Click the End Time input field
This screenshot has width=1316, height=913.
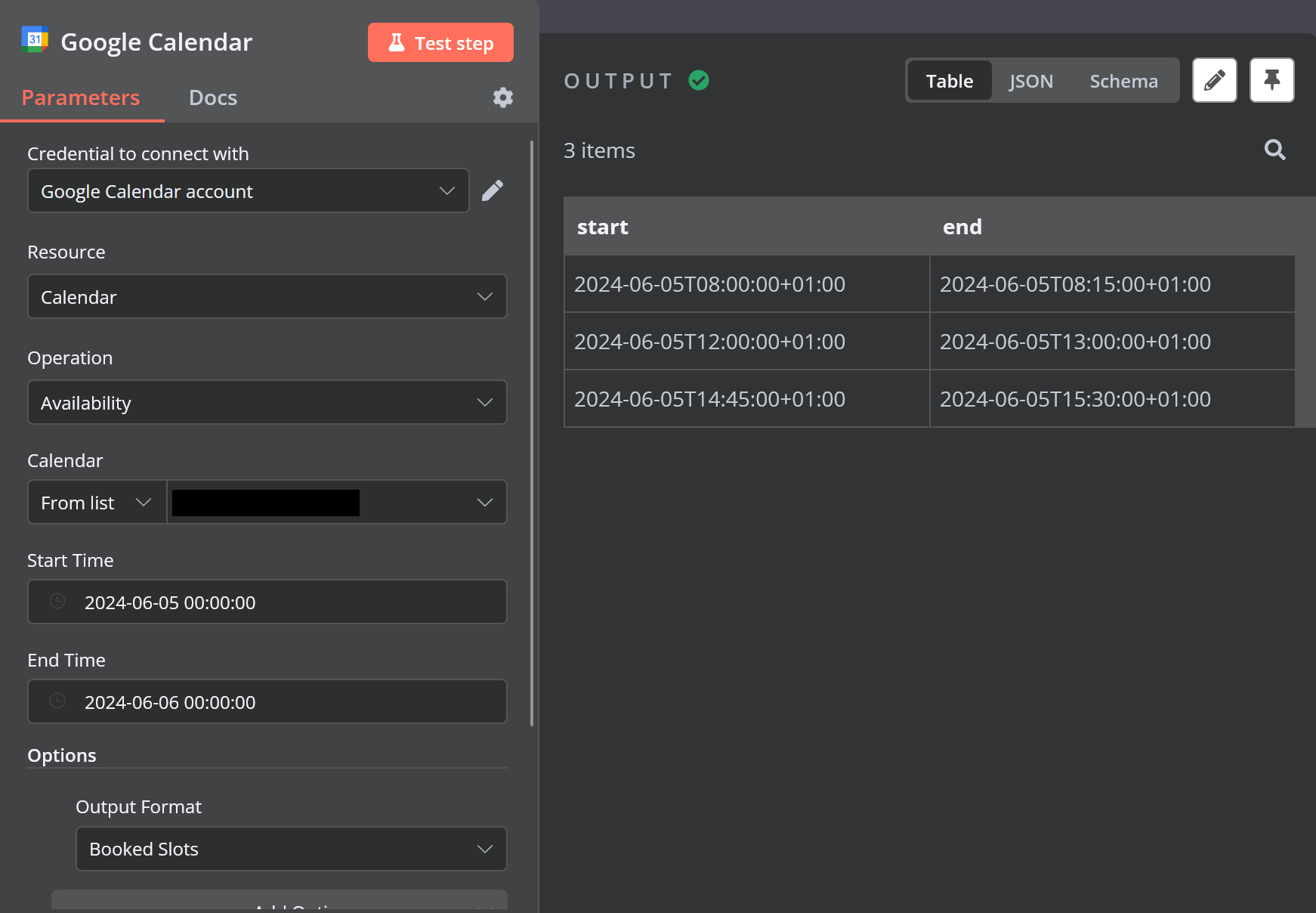pos(267,701)
